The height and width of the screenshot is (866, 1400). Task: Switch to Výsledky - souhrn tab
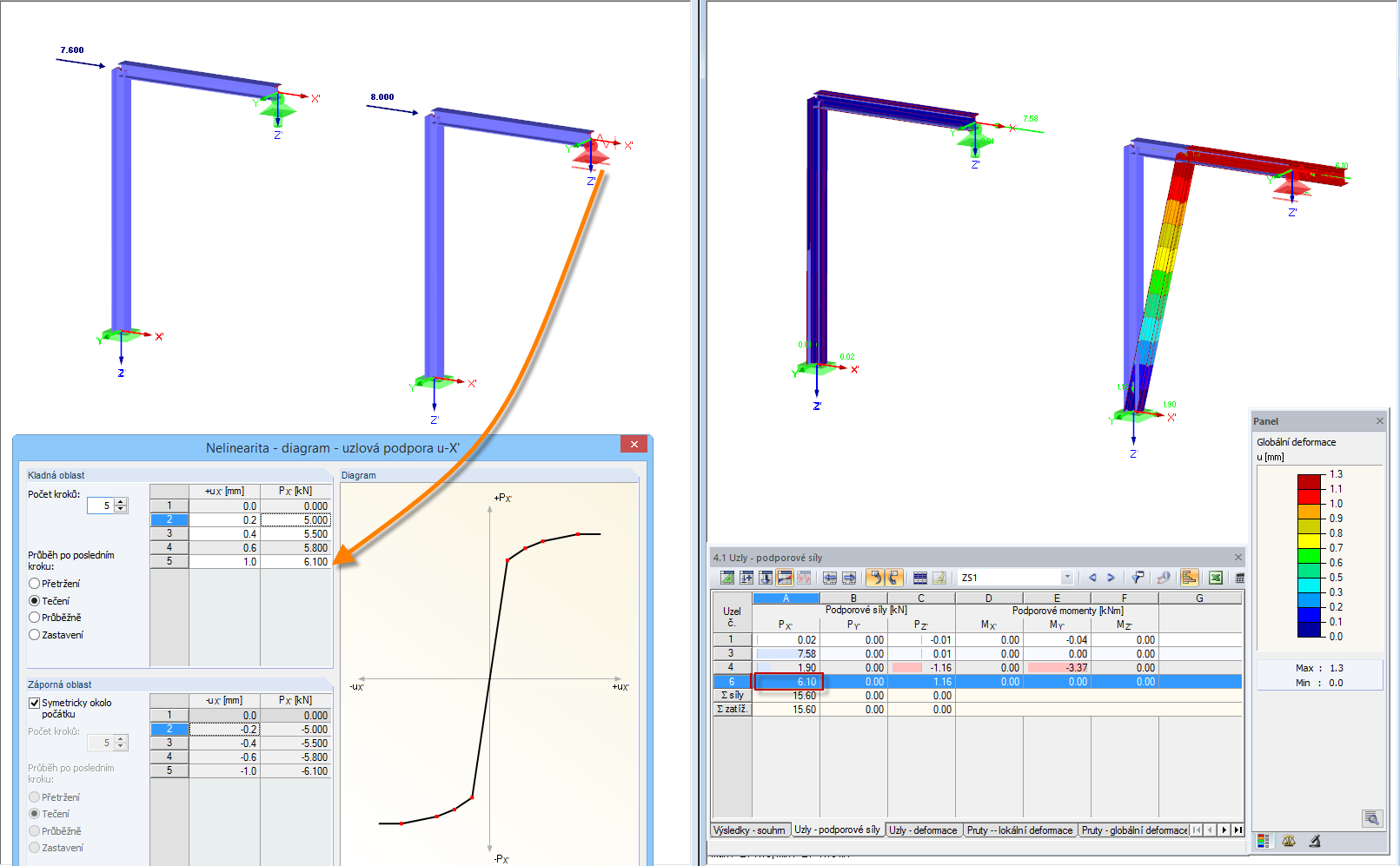pyautogui.click(x=750, y=830)
